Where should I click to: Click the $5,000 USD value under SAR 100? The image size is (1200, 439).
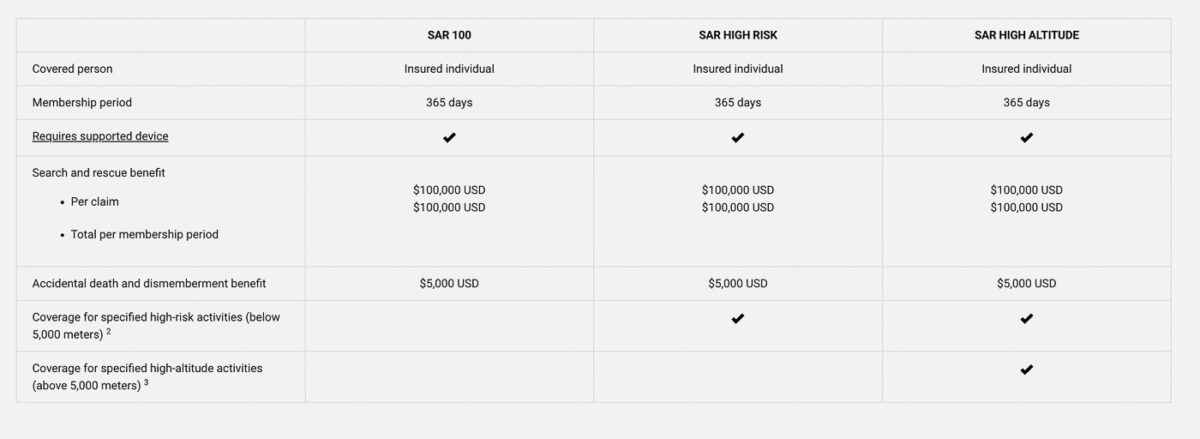coord(449,284)
